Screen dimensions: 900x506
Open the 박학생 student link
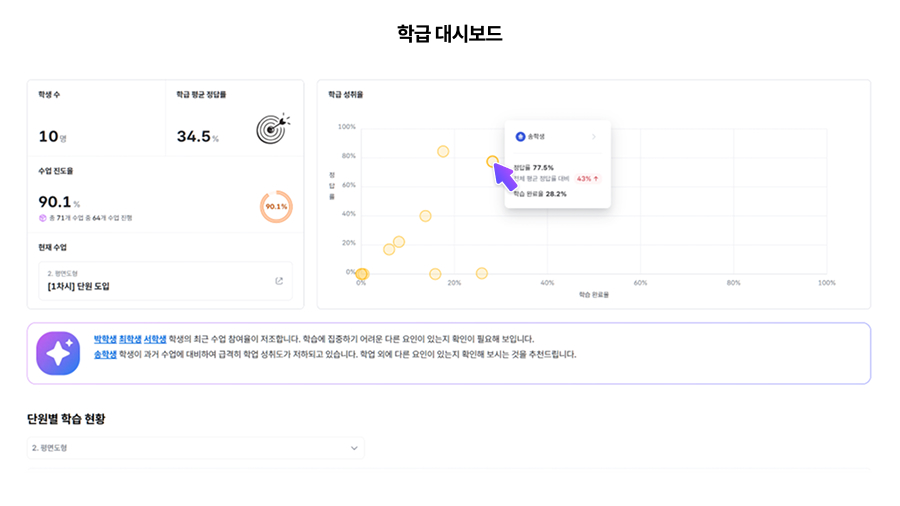[105, 339]
